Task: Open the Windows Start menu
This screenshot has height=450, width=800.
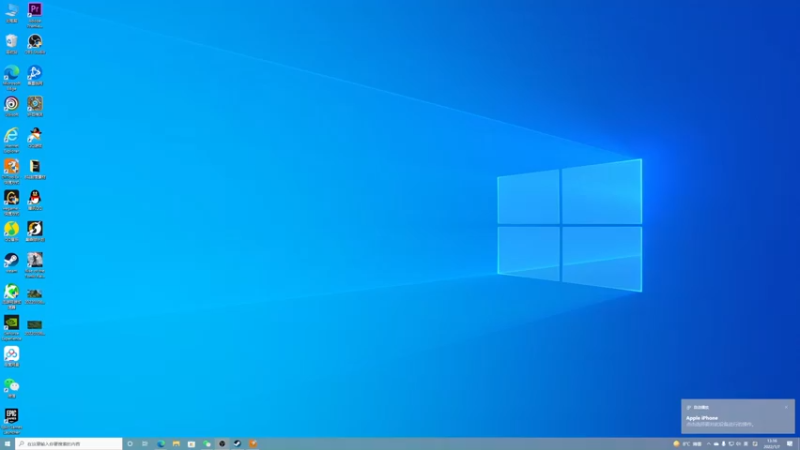Action: point(7,444)
